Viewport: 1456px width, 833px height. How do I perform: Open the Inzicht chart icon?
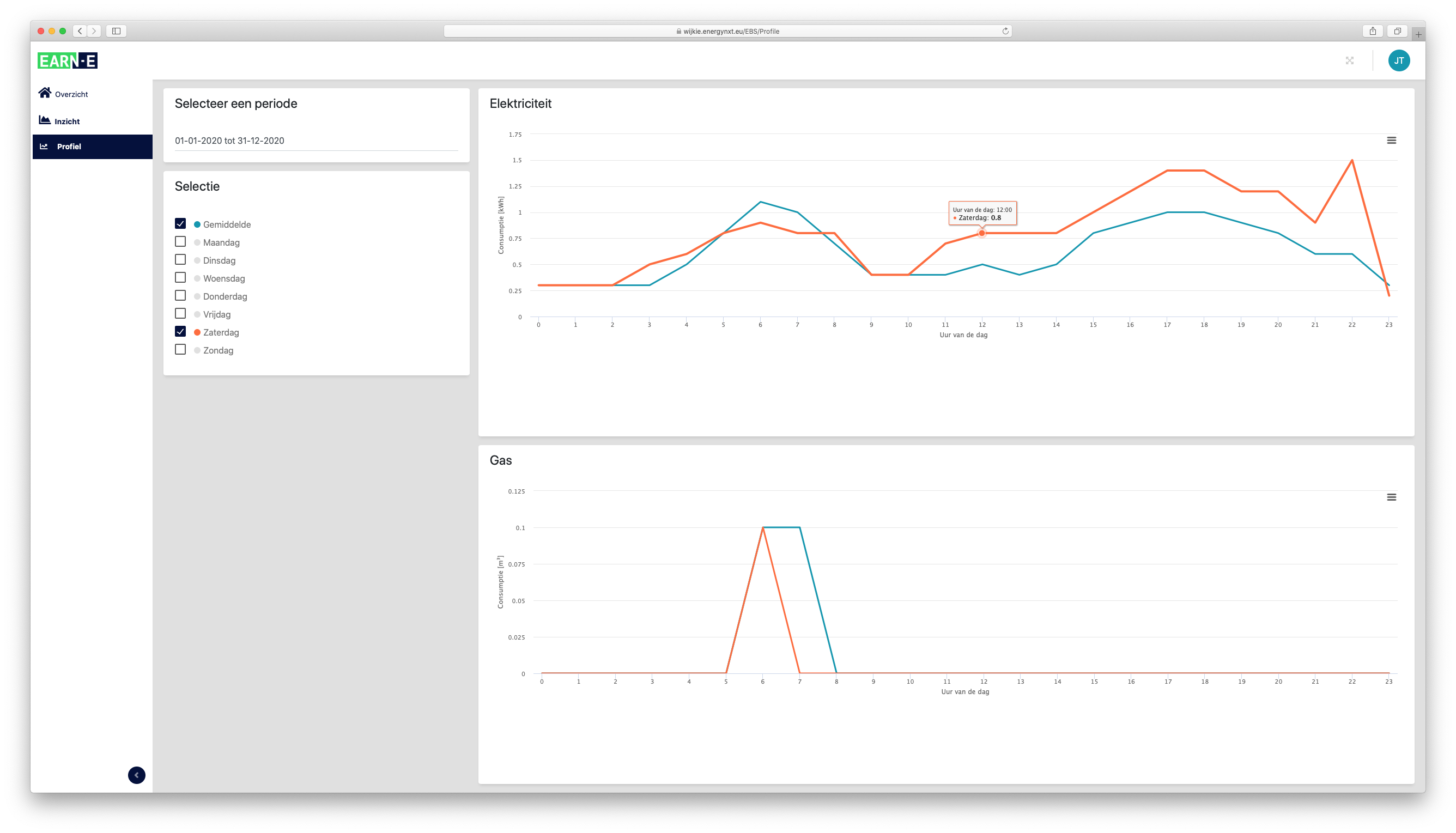pyautogui.click(x=45, y=120)
